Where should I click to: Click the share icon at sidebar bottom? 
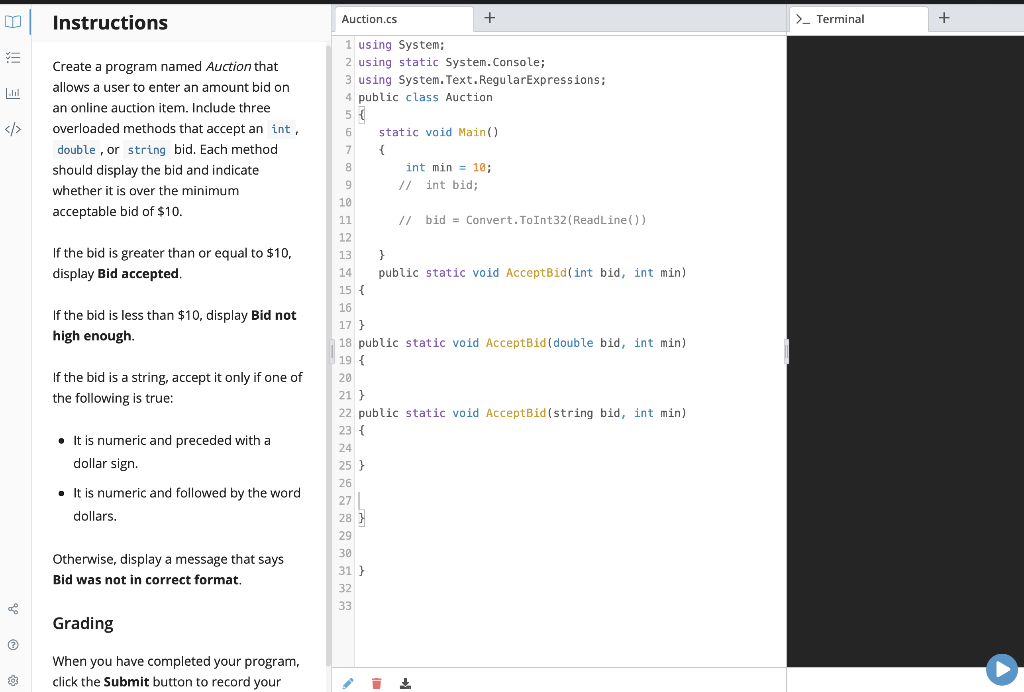pyautogui.click(x=13, y=608)
